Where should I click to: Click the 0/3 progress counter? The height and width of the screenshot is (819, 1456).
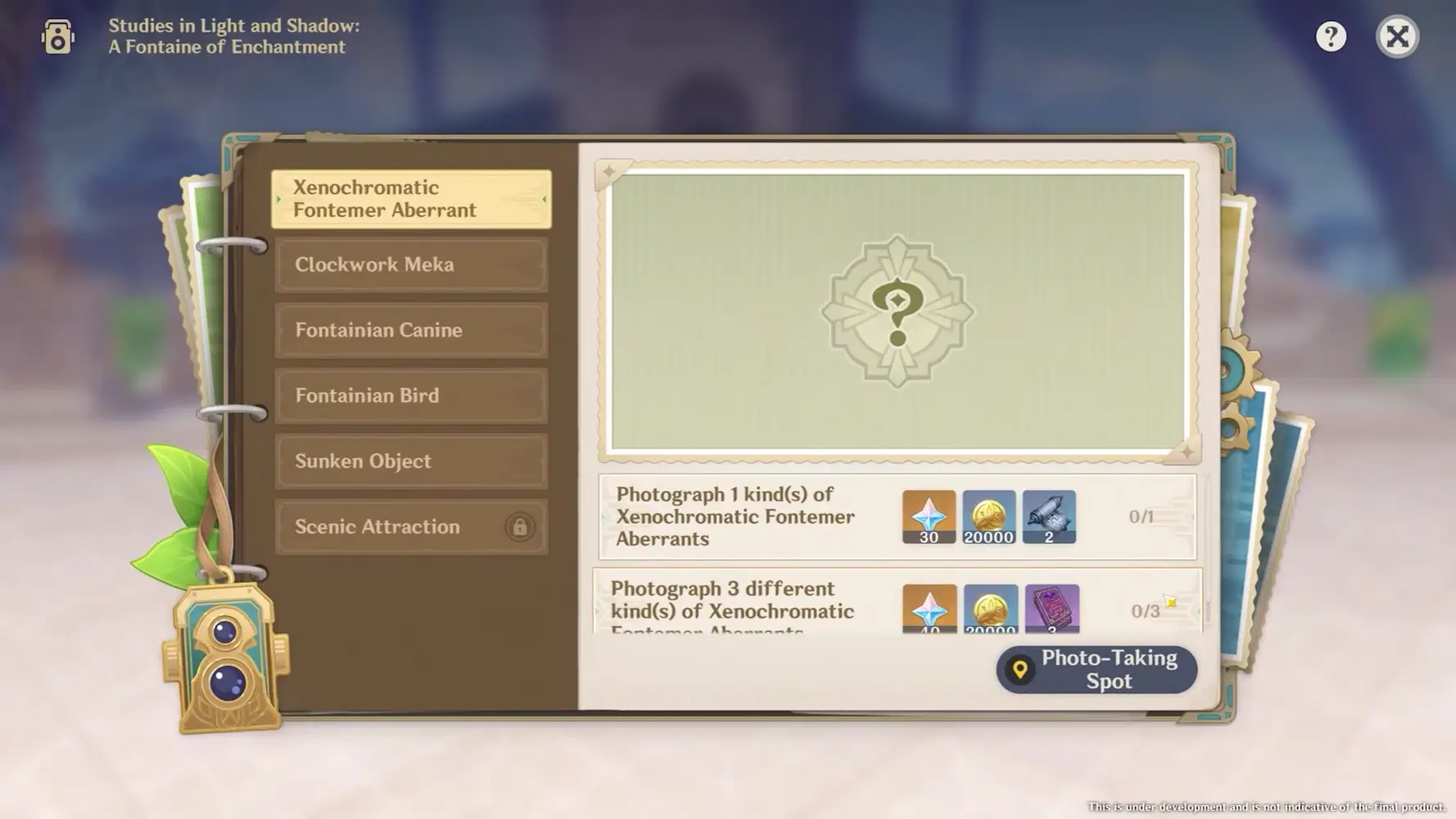[1145, 611]
